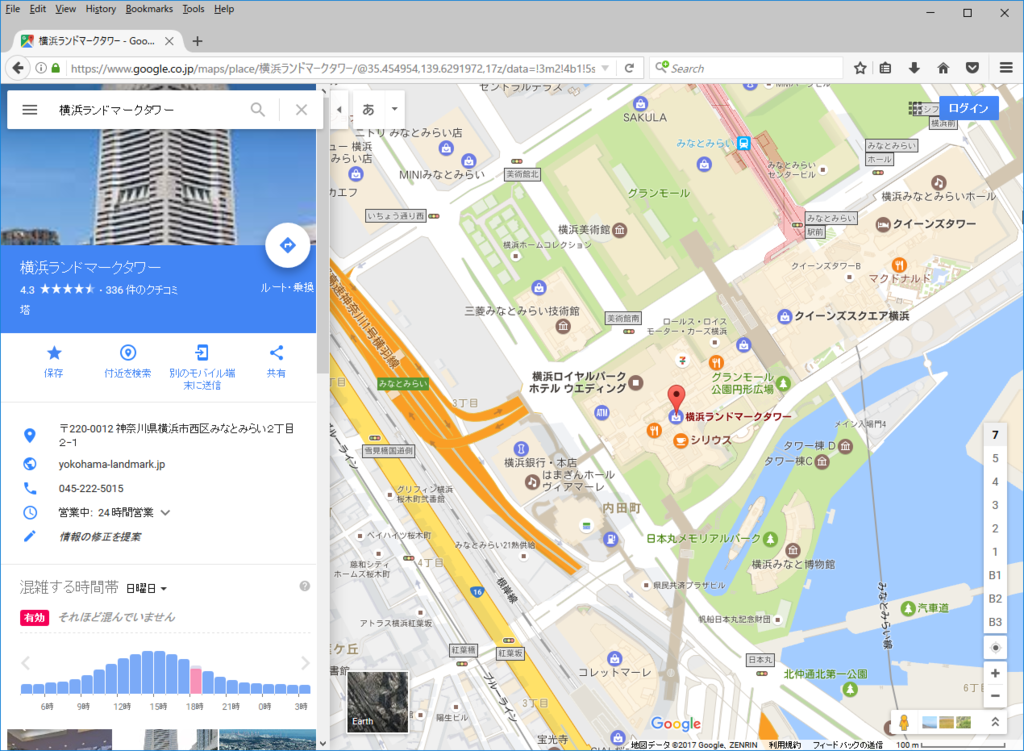Open the Pocket icon in toolbar
1024x751 pixels.
point(972,68)
